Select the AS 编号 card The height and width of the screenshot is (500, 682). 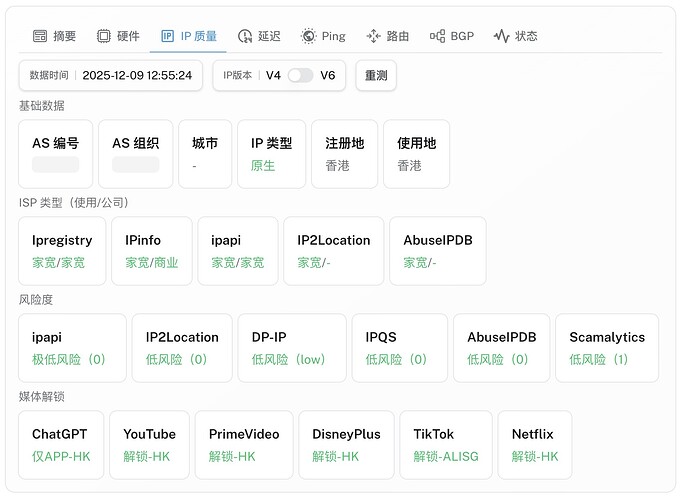[x=56, y=154]
